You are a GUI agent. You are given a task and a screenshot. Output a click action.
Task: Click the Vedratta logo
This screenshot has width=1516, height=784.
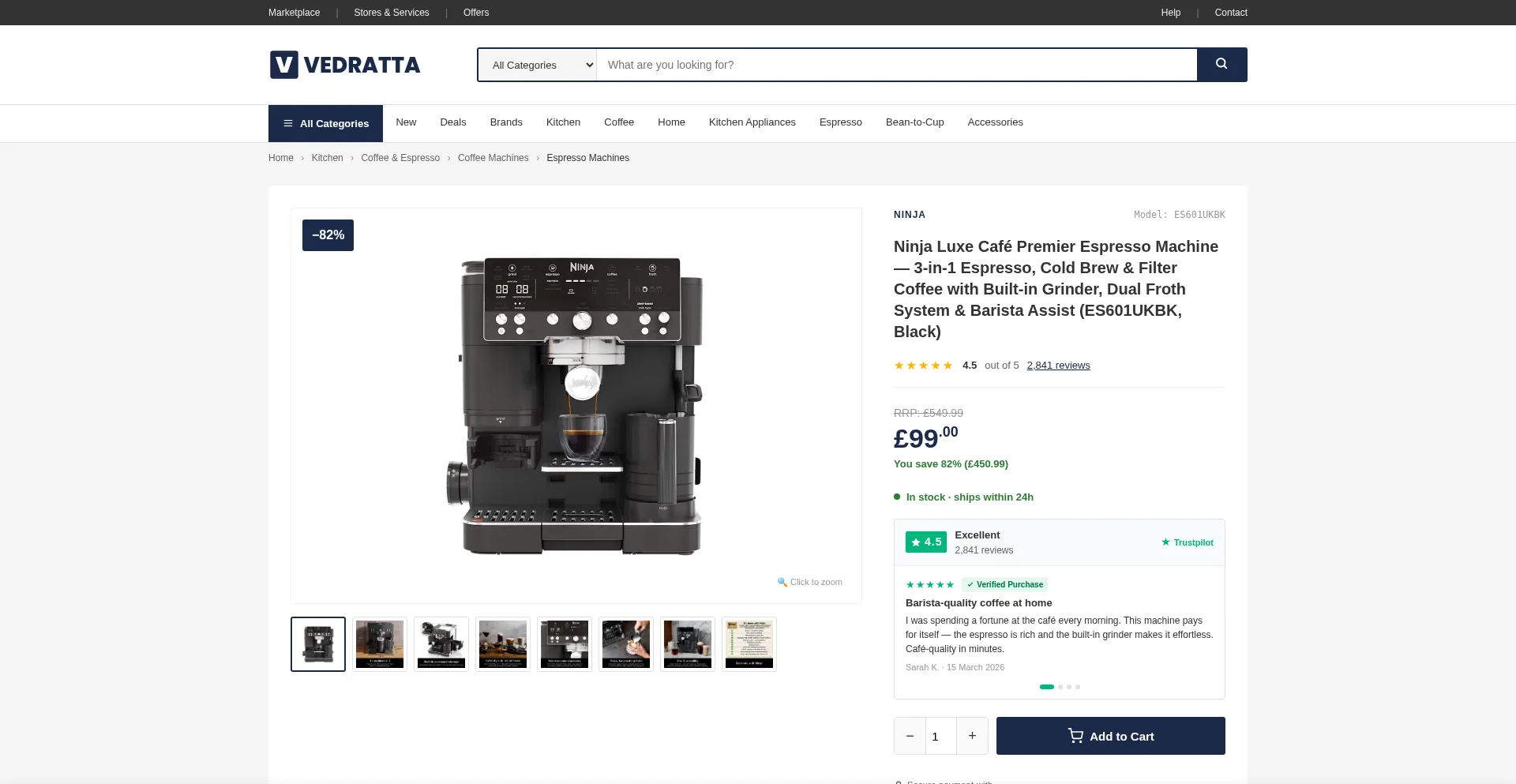click(x=345, y=65)
